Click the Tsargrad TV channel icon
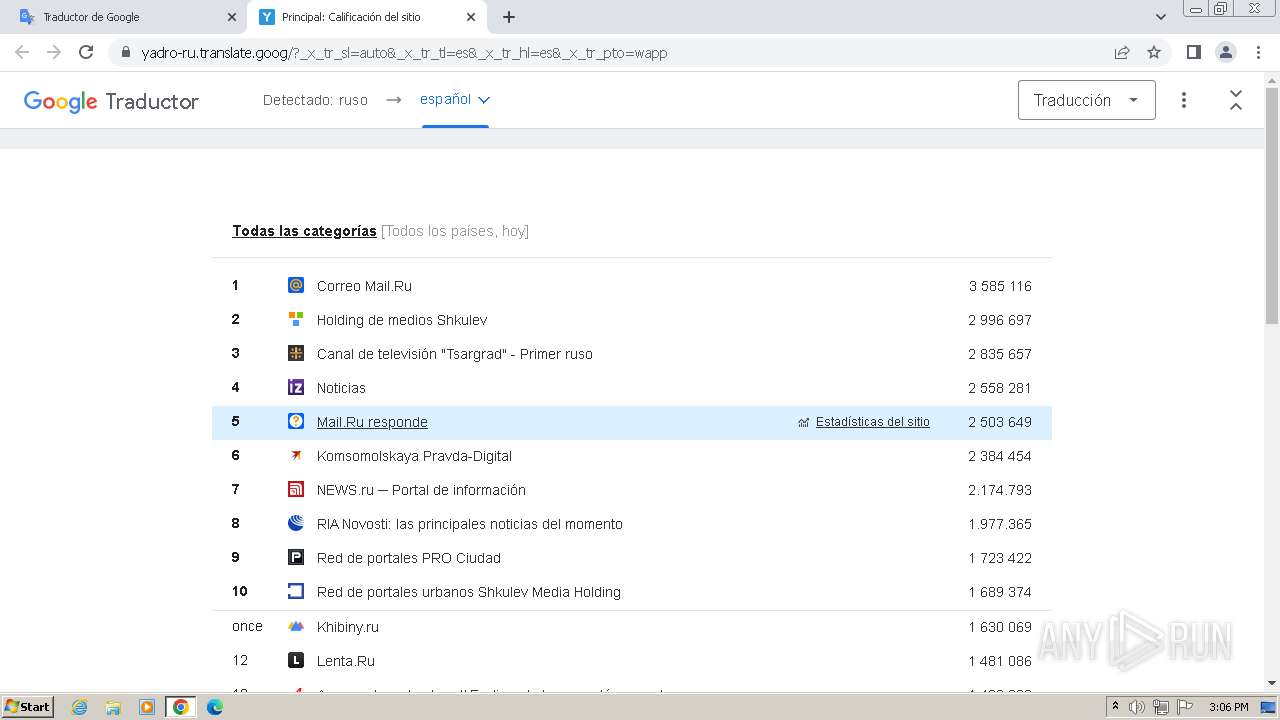This screenshot has width=1280, height=720. (296, 353)
